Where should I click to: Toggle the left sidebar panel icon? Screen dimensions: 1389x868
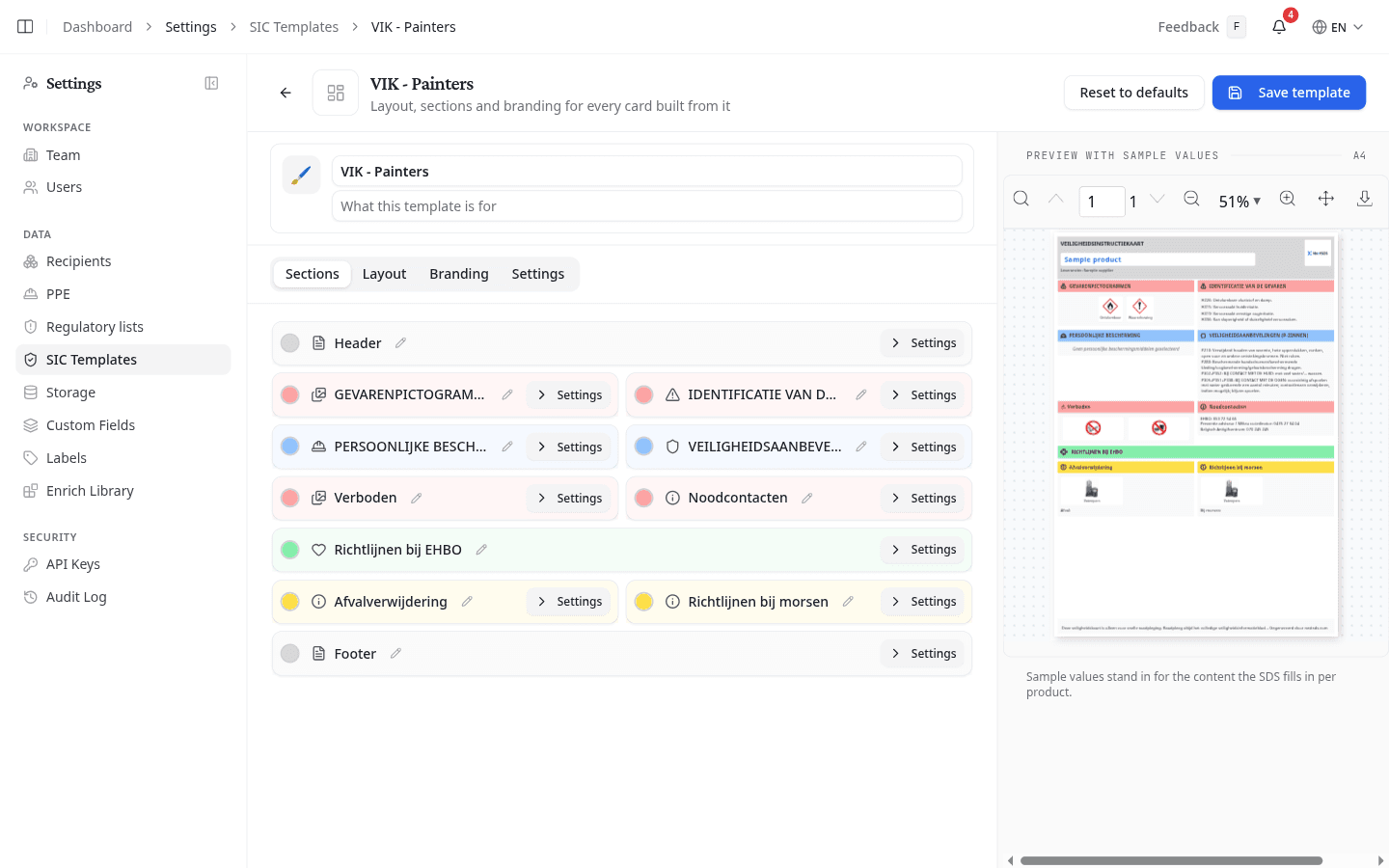click(25, 27)
